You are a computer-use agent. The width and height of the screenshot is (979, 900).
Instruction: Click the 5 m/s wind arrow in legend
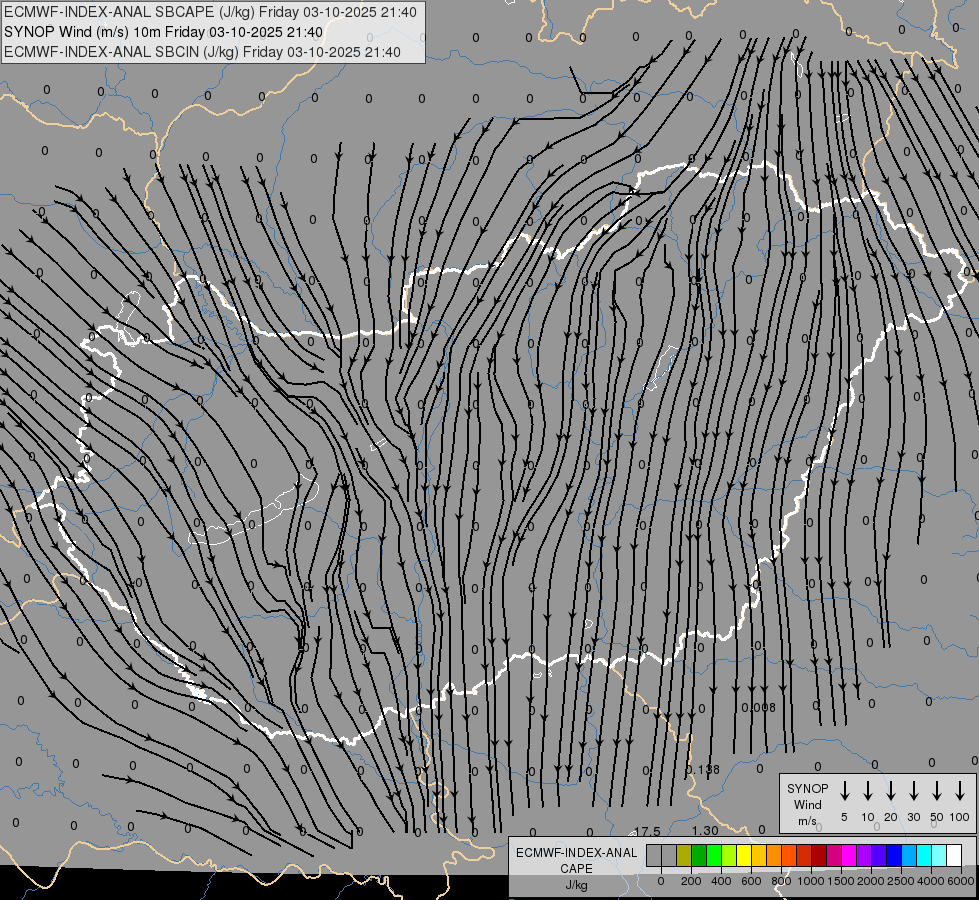tap(845, 791)
